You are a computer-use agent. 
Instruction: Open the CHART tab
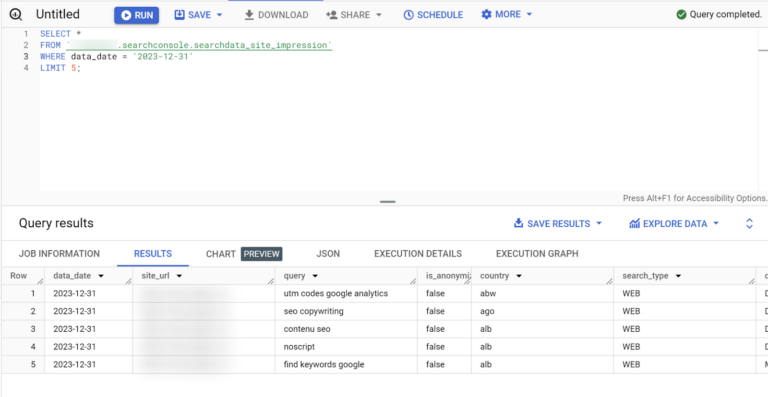tap(221, 254)
